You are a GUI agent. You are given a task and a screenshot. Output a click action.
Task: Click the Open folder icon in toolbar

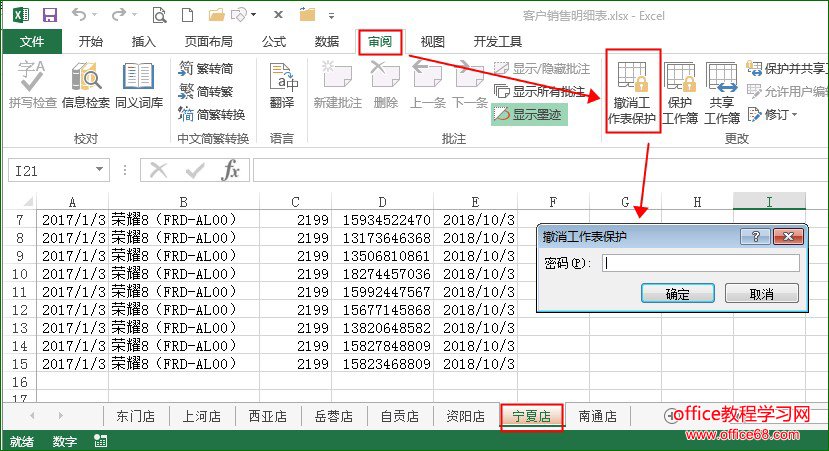tap(216, 15)
